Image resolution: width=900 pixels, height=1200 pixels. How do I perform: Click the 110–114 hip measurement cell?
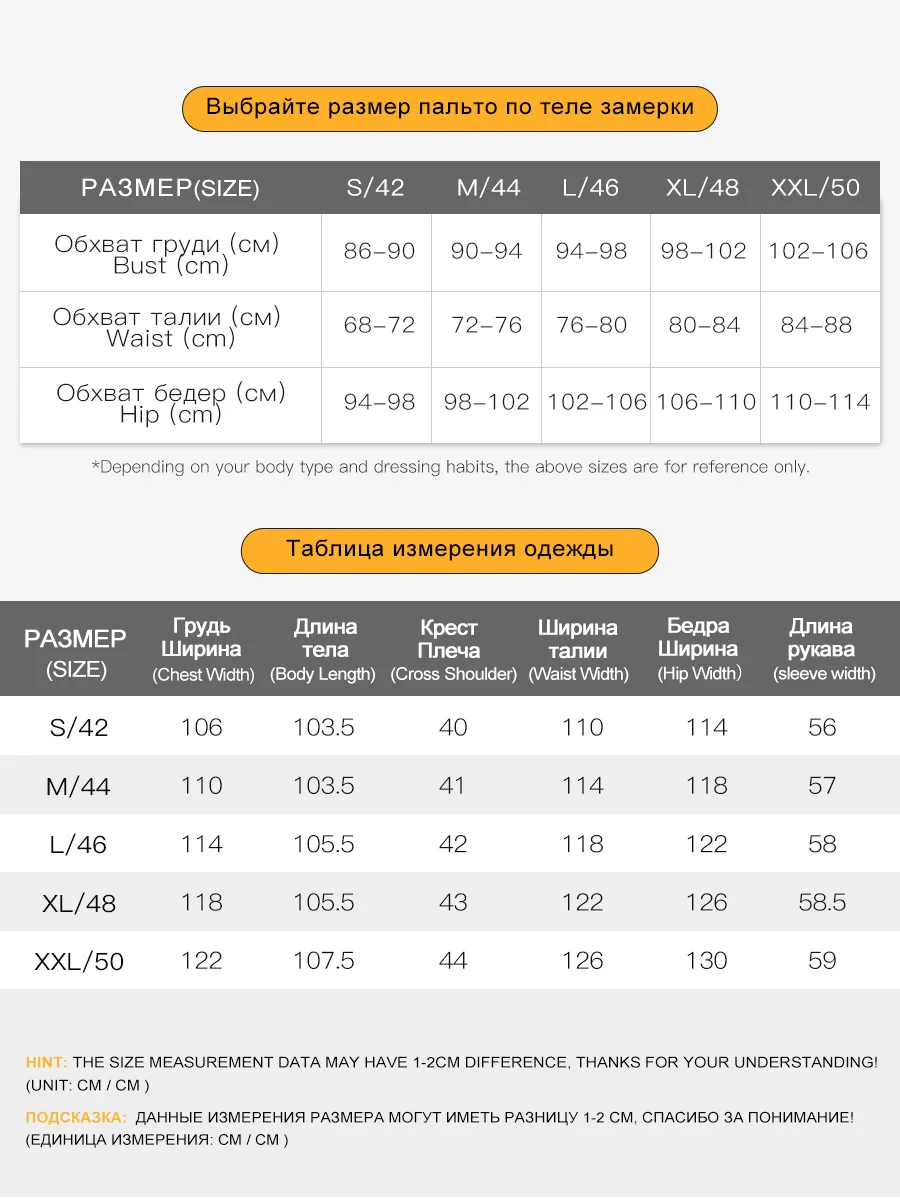[820, 402]
